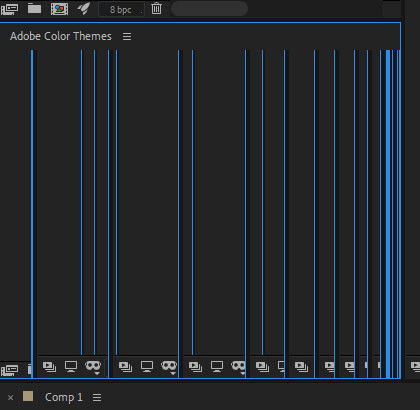Open the Comp 1 panel menu
Viewport: 420px width, 410px height.
pyautogui.click(x=97, y=397)
